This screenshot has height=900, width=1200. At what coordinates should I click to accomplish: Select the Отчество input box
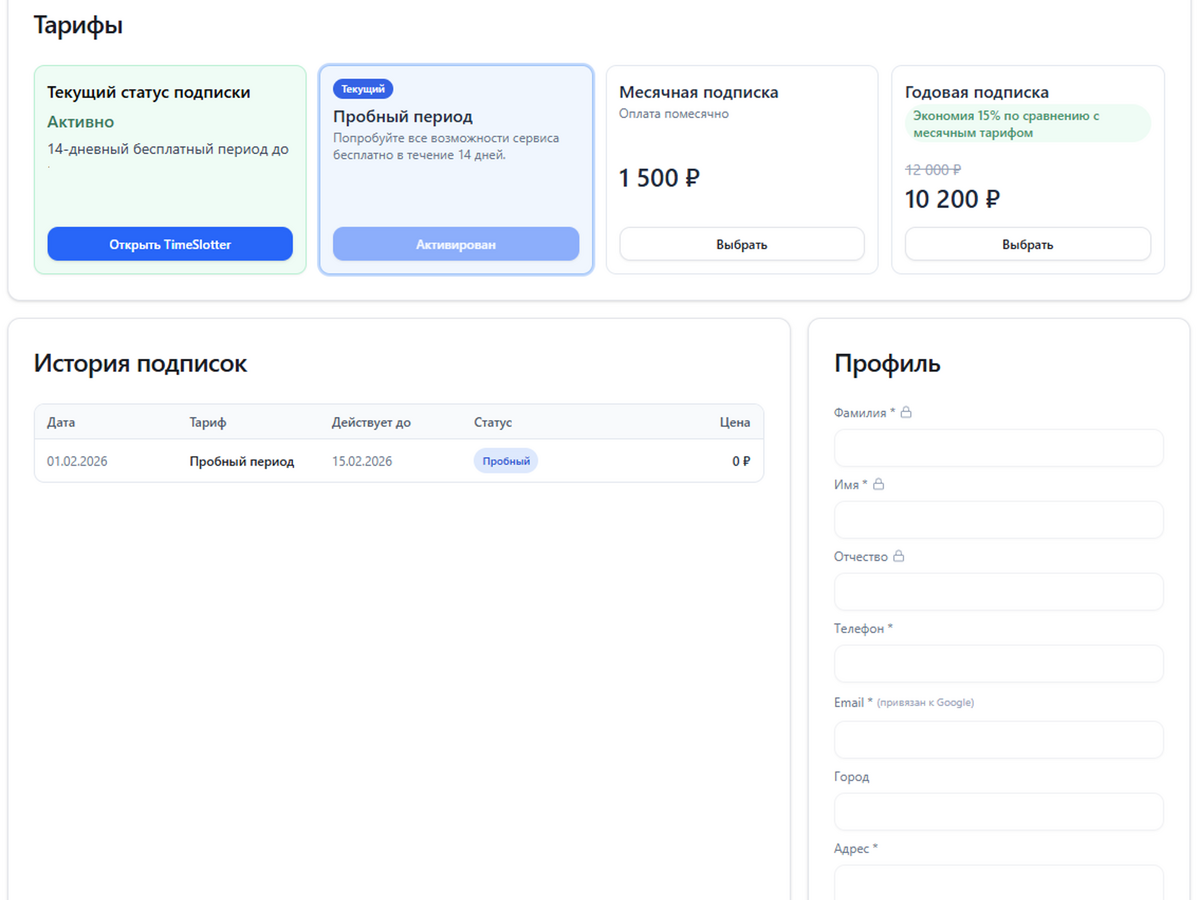coord(998,592)
